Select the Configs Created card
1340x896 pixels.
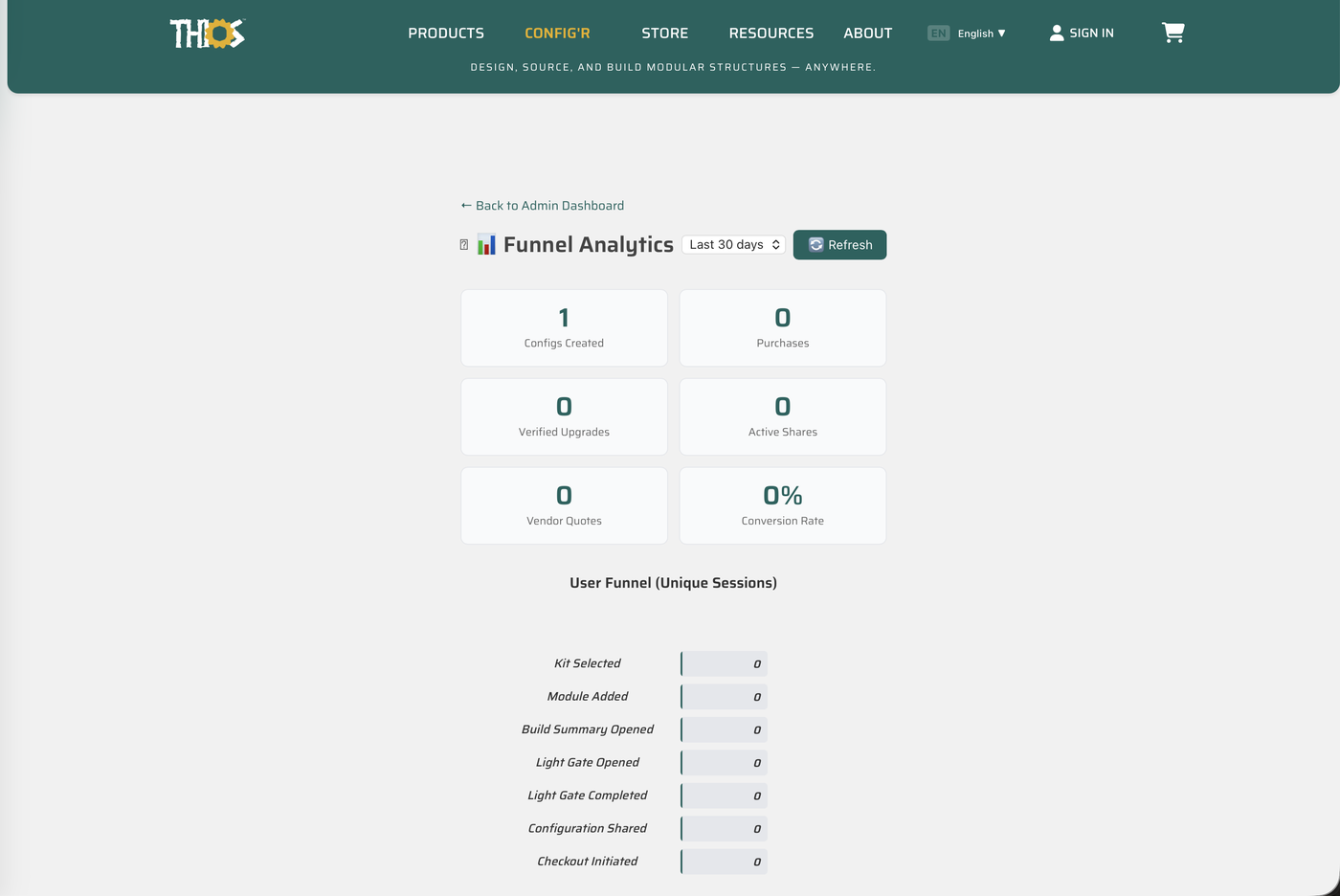[x=564, y=327]
